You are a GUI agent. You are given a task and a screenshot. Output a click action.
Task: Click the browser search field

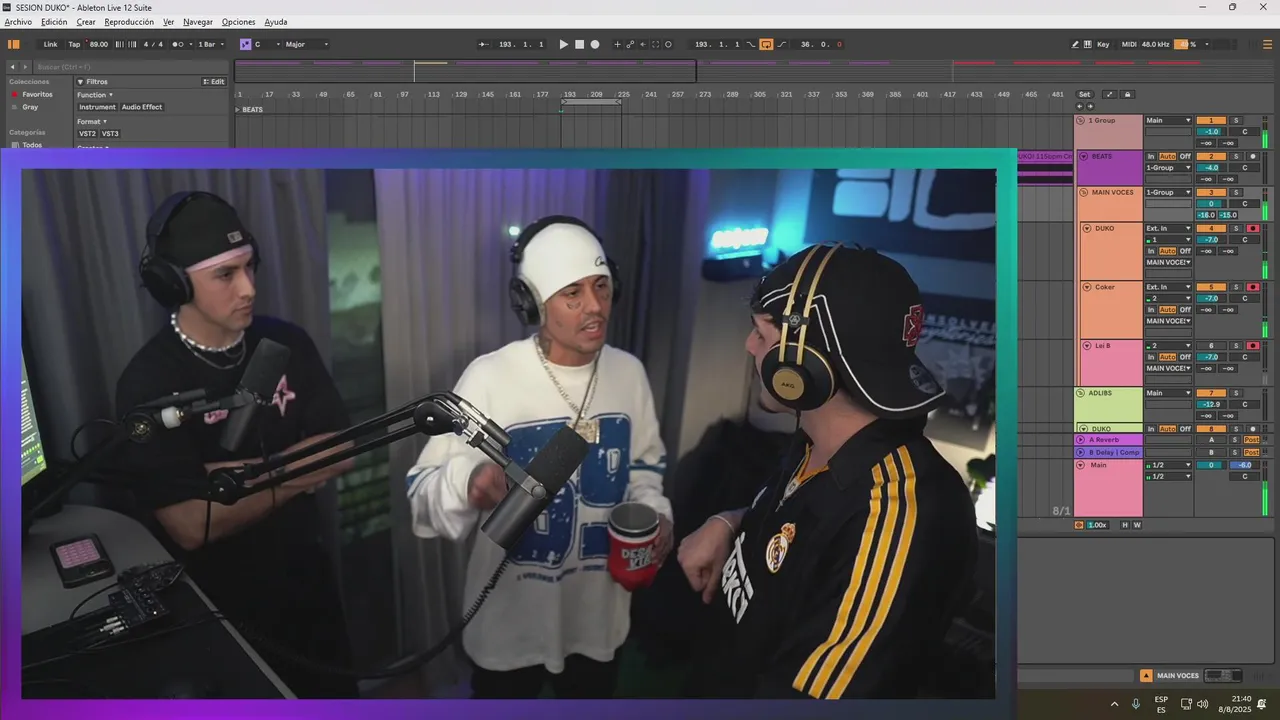coord(130,67)
